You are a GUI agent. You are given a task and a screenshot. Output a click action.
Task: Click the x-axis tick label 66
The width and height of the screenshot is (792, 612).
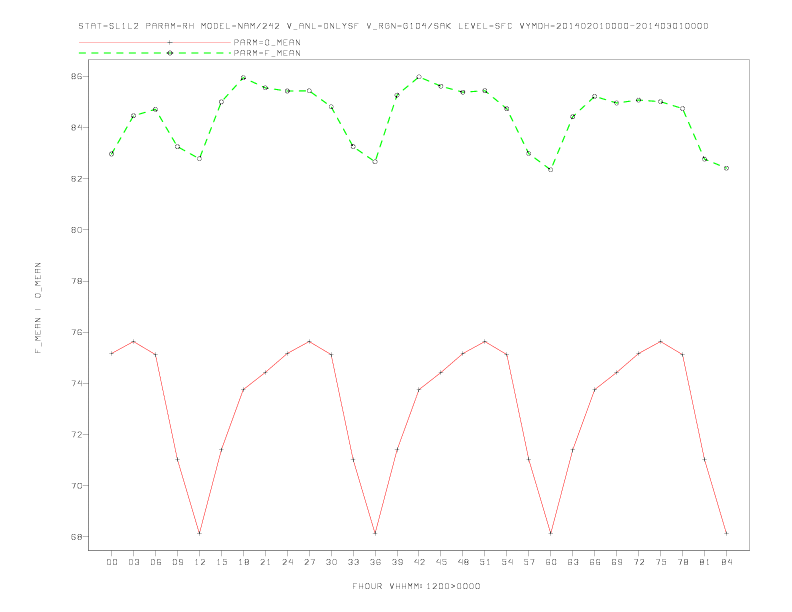click(x=595, y=562)
